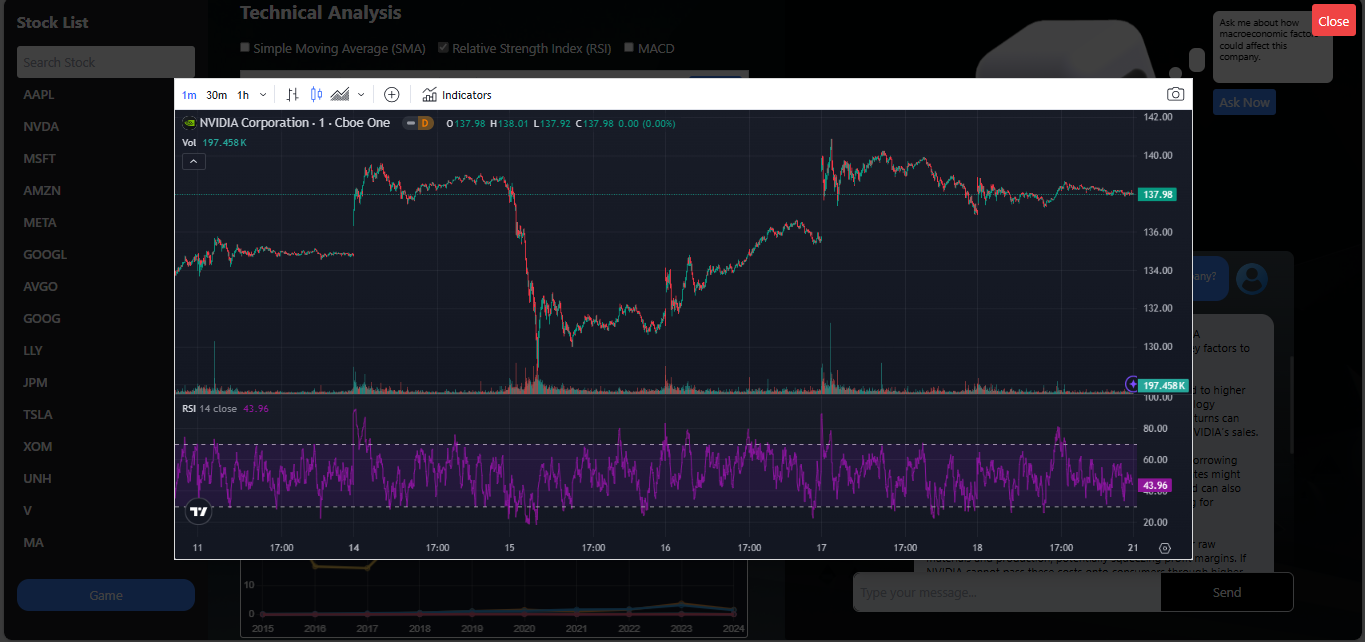Select the area chart style icon
The height and width of the screenshot is (642, 1365).
point(340,95)
